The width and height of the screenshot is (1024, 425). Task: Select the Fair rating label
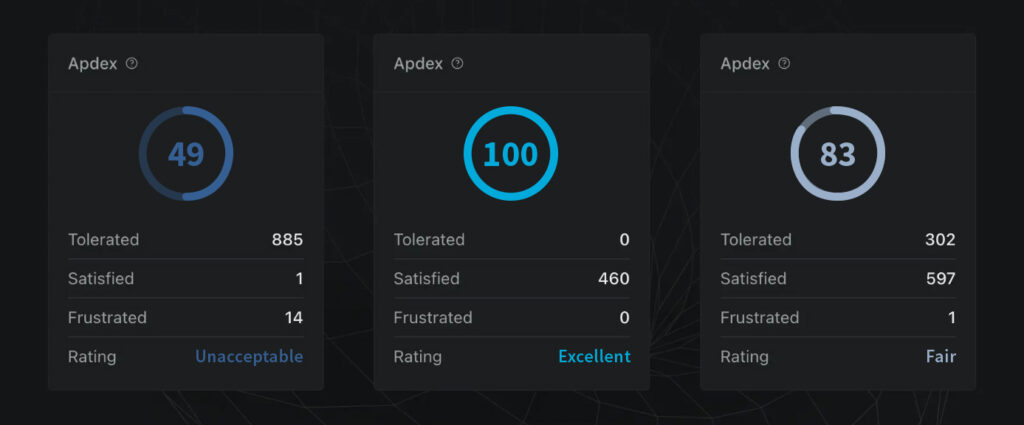click(941, 356)
